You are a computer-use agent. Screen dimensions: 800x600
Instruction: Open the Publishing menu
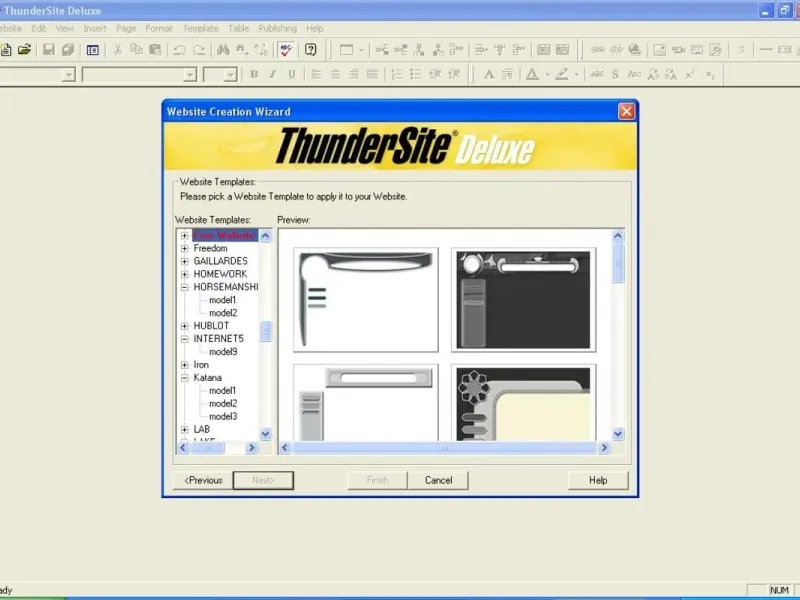tap(278, 29)
